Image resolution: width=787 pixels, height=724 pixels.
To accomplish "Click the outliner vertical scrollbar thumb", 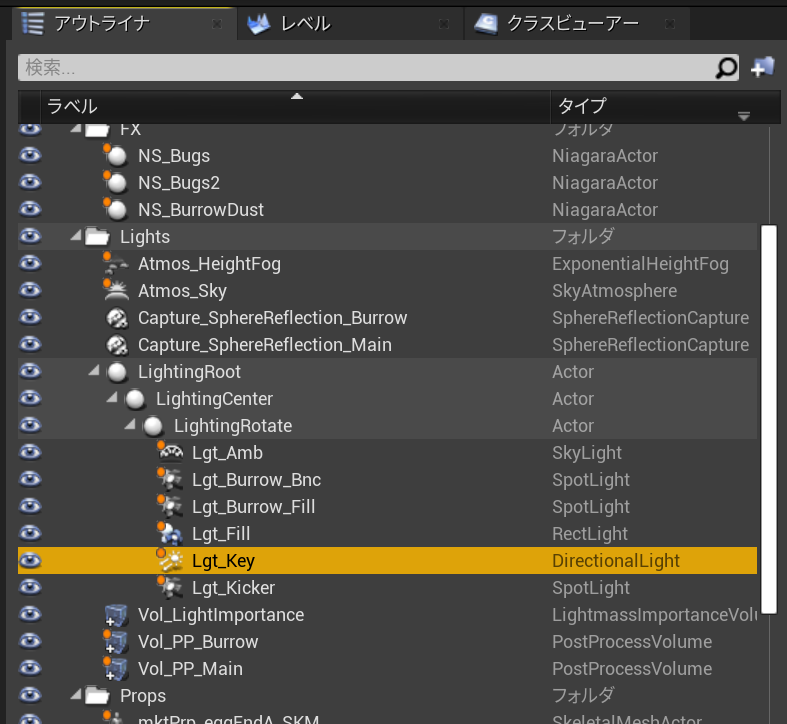I will coord(768,419).
